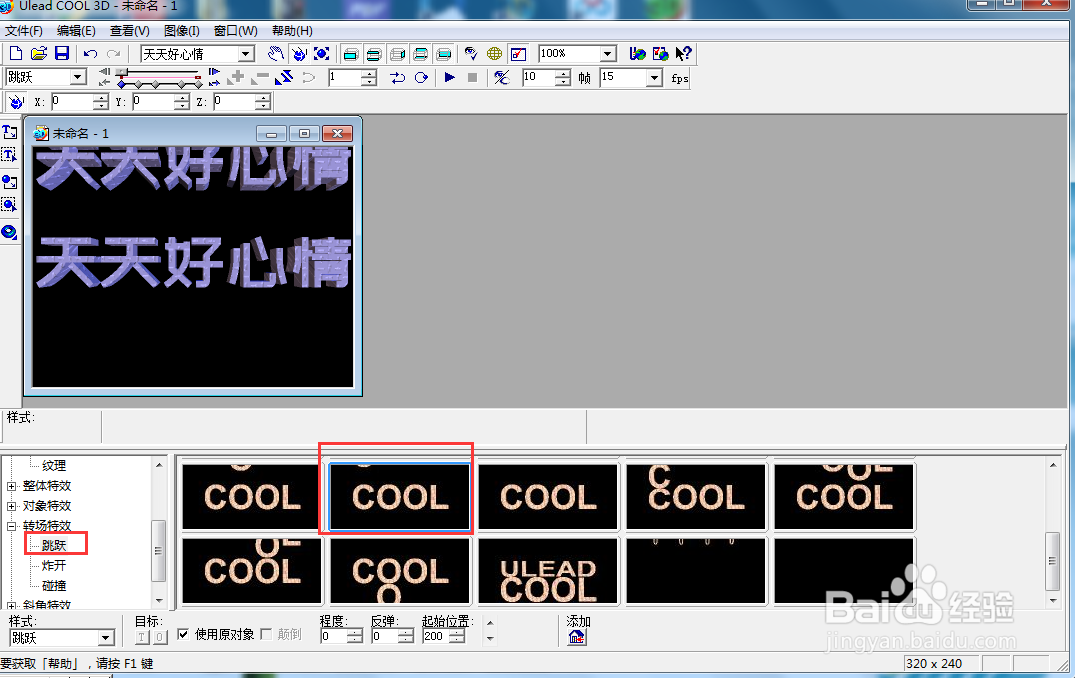The height and width of the screenshot is (678, 1075).
Task: Click the Insert Graphics tool in left toolbar
Action: (10, 182)
